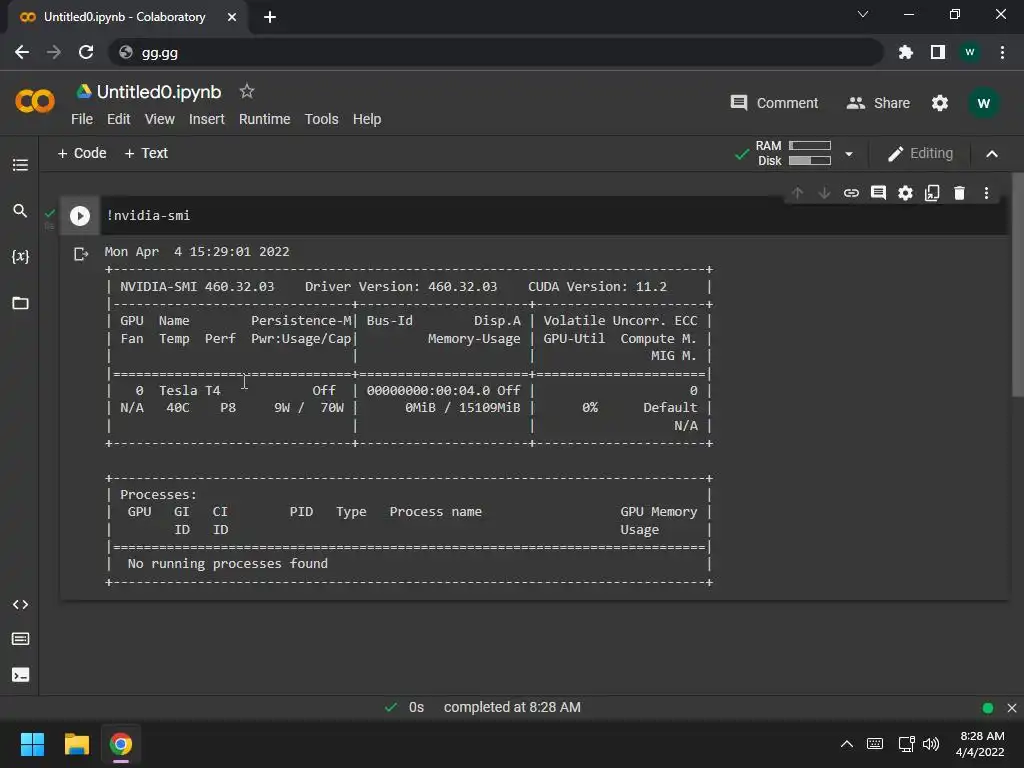This screenshot has width=1024, height=768.
Task: Rename the Untitled0.ipynb title
Action: click(x=159, y=91)
